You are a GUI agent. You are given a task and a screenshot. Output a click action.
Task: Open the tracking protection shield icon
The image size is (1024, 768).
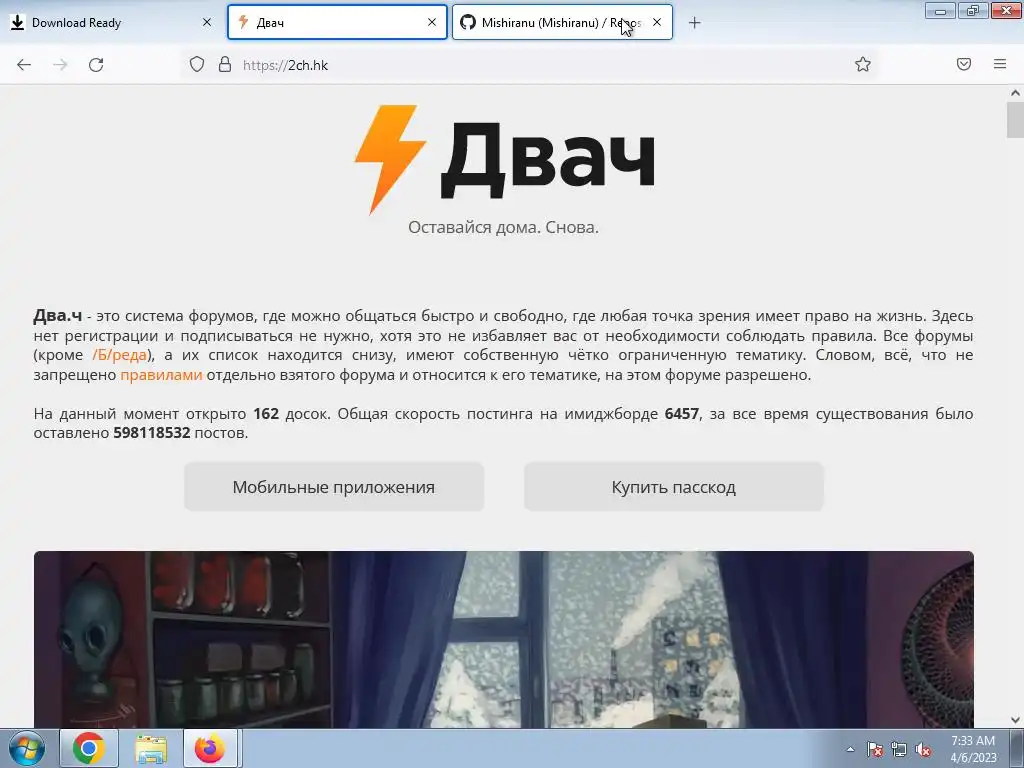pyautogui.click(x=197, y=64)
